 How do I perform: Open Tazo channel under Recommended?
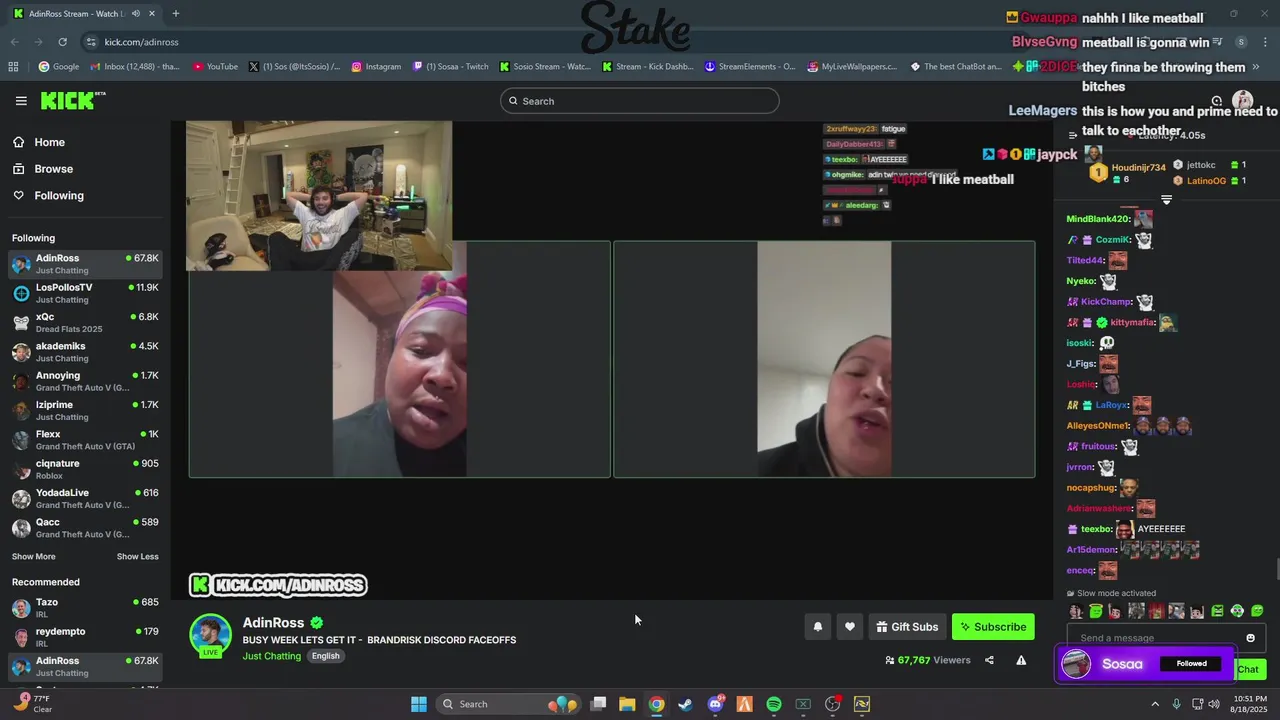click(85, 608)
